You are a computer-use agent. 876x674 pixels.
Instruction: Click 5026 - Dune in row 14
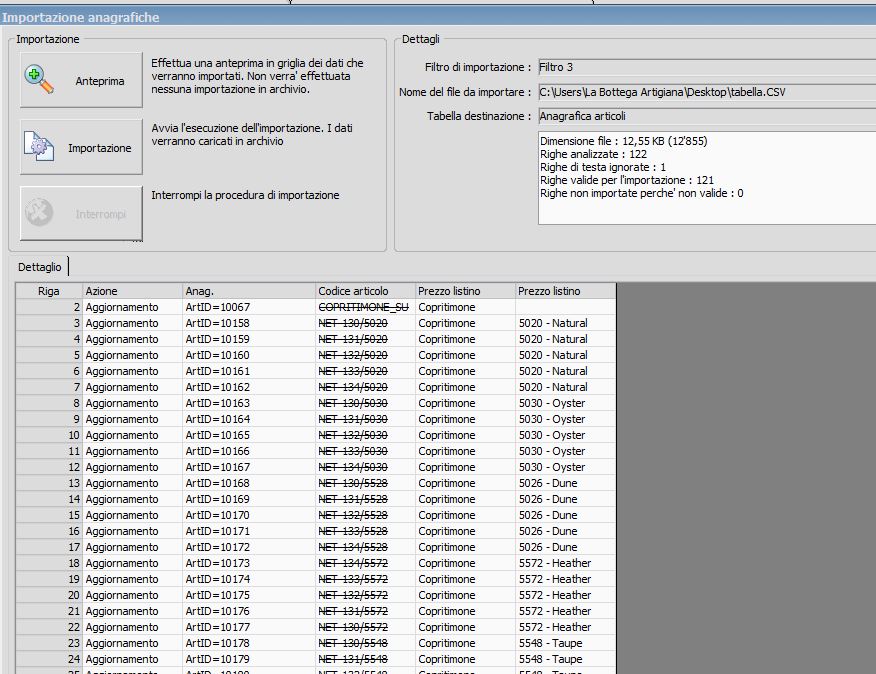tap(565, 500)
